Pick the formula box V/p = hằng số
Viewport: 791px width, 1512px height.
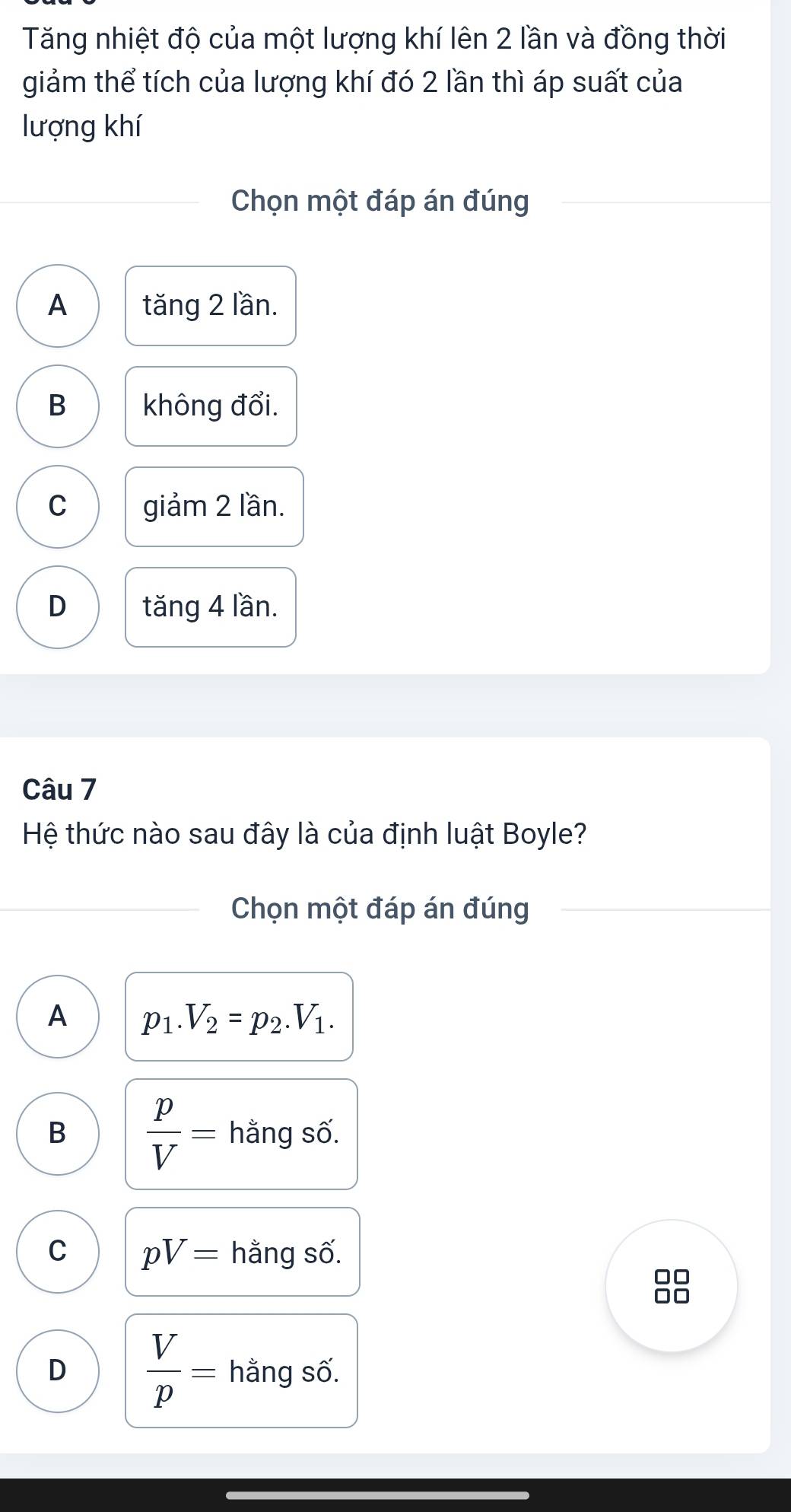tap(241, 1371)
